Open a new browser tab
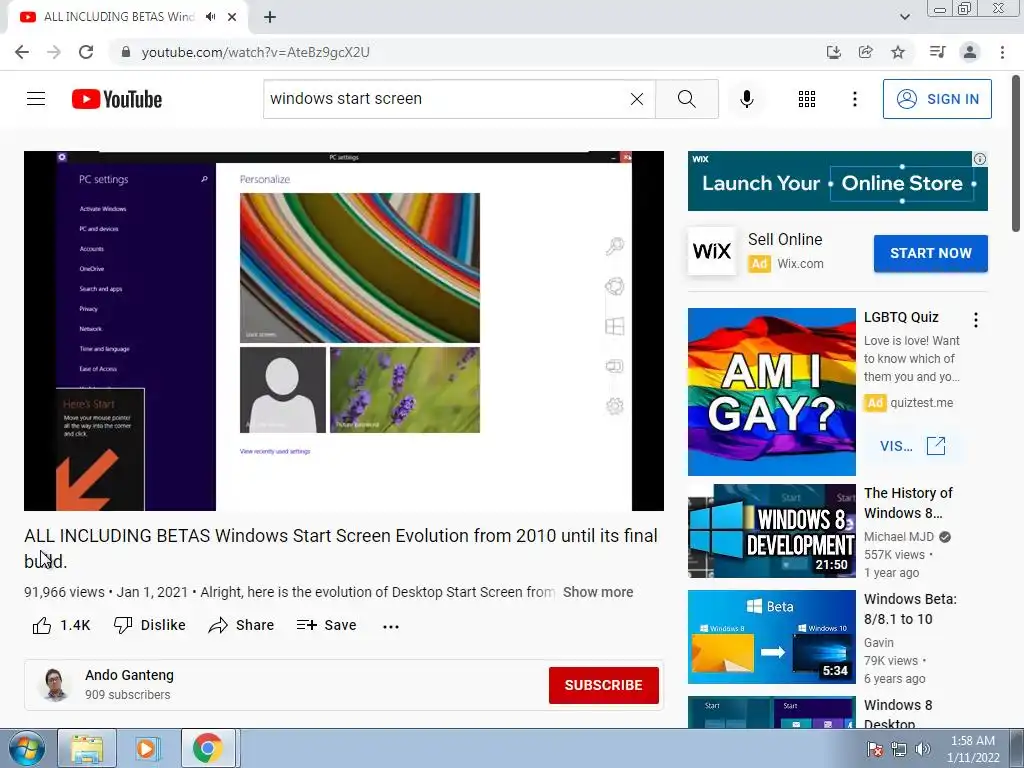This screenshot has width=1024, height=768. coord(270,17)
